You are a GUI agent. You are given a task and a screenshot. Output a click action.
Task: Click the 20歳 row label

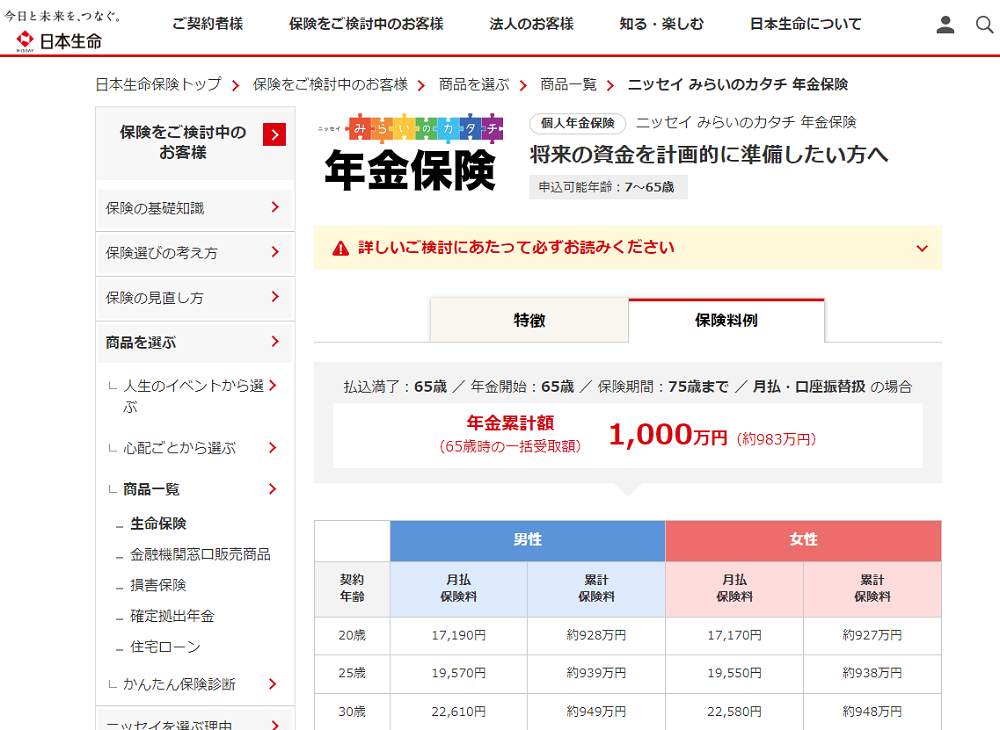click(x=352, y=636)
